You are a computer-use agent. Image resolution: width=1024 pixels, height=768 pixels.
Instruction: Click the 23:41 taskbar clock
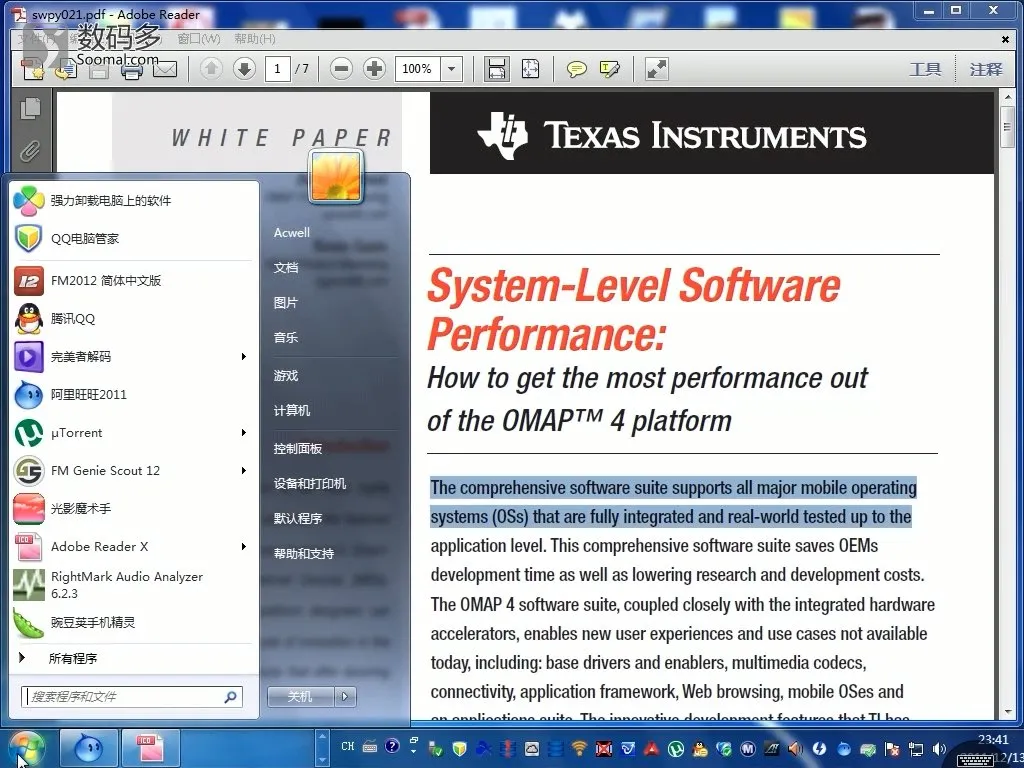(x=993, y=739)
